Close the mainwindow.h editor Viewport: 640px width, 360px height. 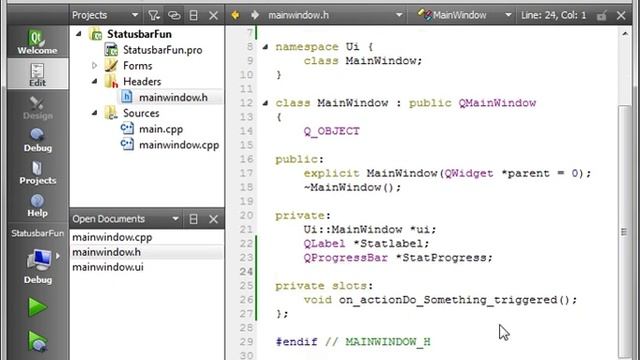coord(621,15)
